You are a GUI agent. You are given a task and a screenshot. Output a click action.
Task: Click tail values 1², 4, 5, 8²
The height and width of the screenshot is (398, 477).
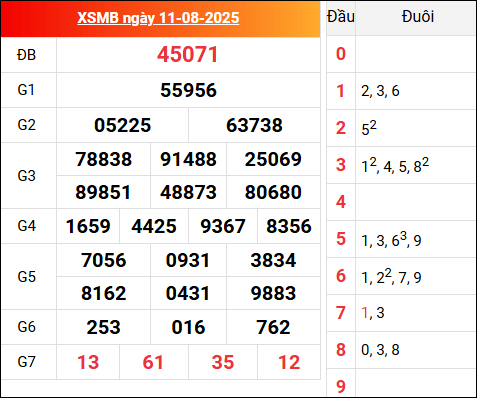pos(395,165)
